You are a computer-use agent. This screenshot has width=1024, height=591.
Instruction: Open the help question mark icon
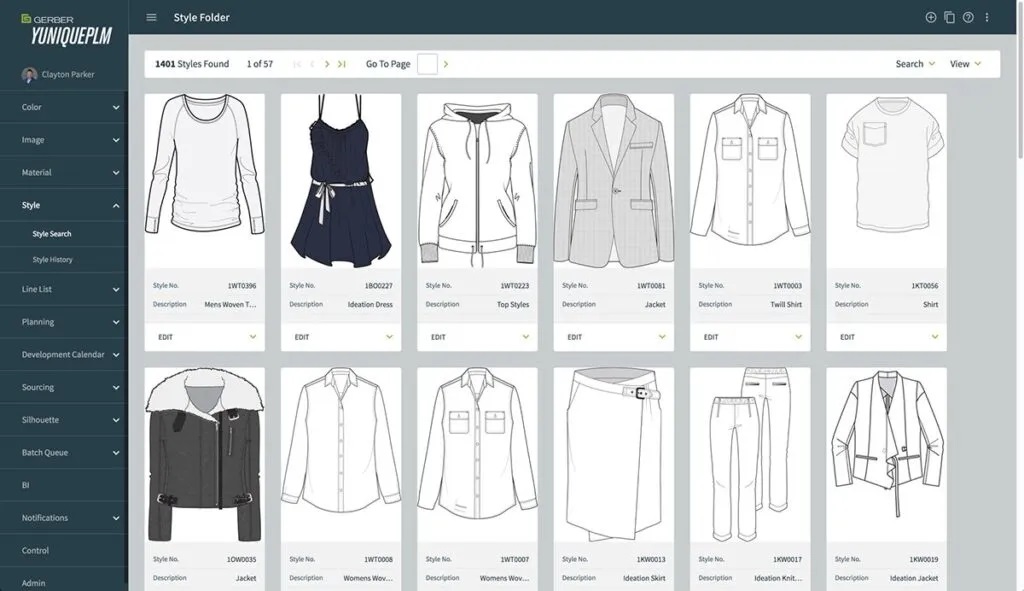click(968, 18)
